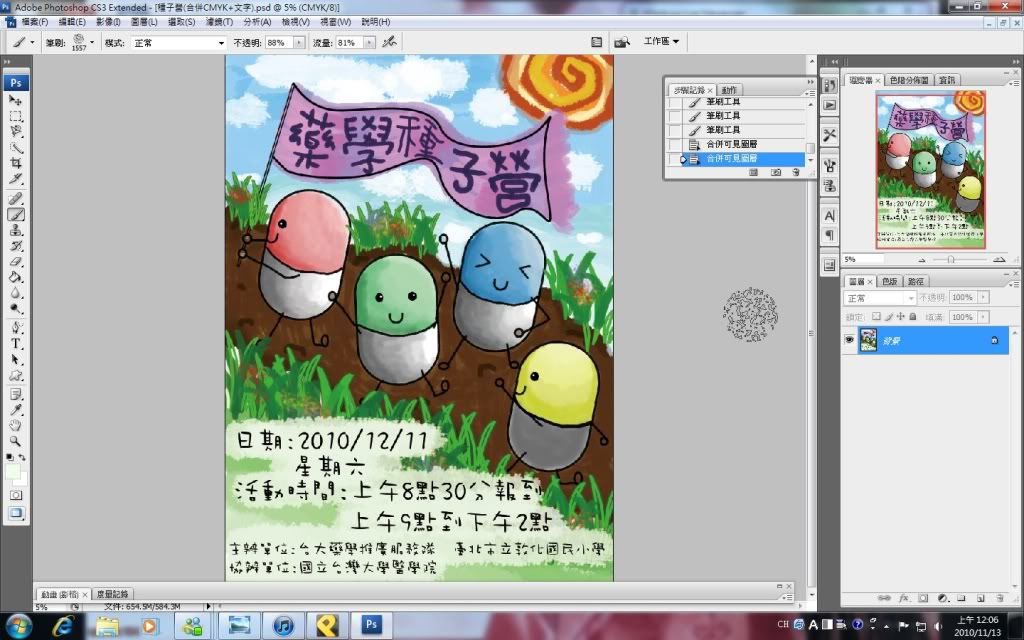Open the 模式 blend mode dropdown in the options bar
The image size is (1024, 640).
pyautogui.click(x=179, y=43)
